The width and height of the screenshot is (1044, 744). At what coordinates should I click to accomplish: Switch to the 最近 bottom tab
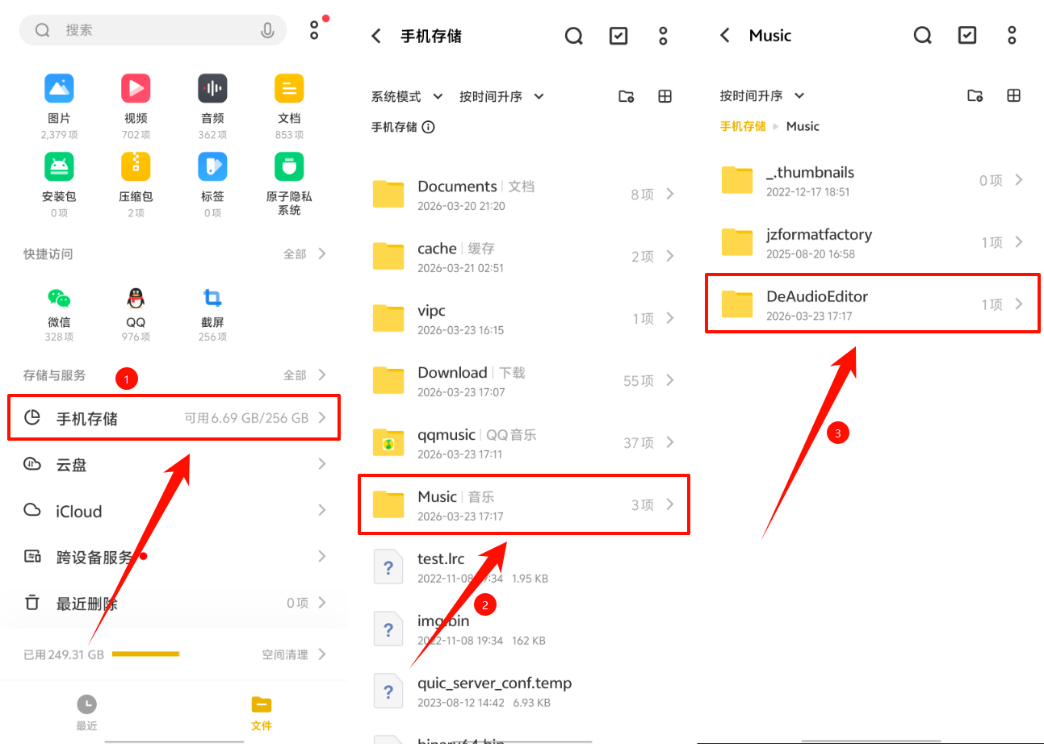point(87,712)
